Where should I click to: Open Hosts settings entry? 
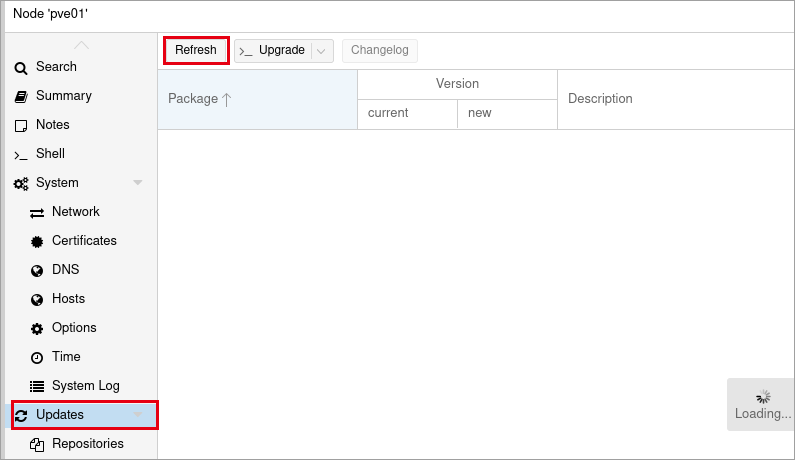point(68,298)
